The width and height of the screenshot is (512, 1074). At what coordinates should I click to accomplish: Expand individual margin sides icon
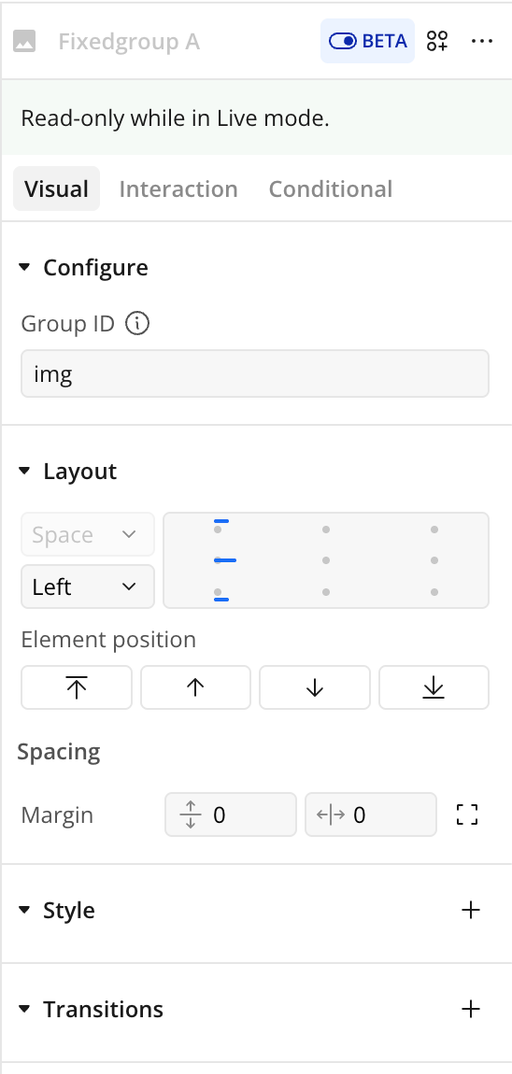(467, 814)
